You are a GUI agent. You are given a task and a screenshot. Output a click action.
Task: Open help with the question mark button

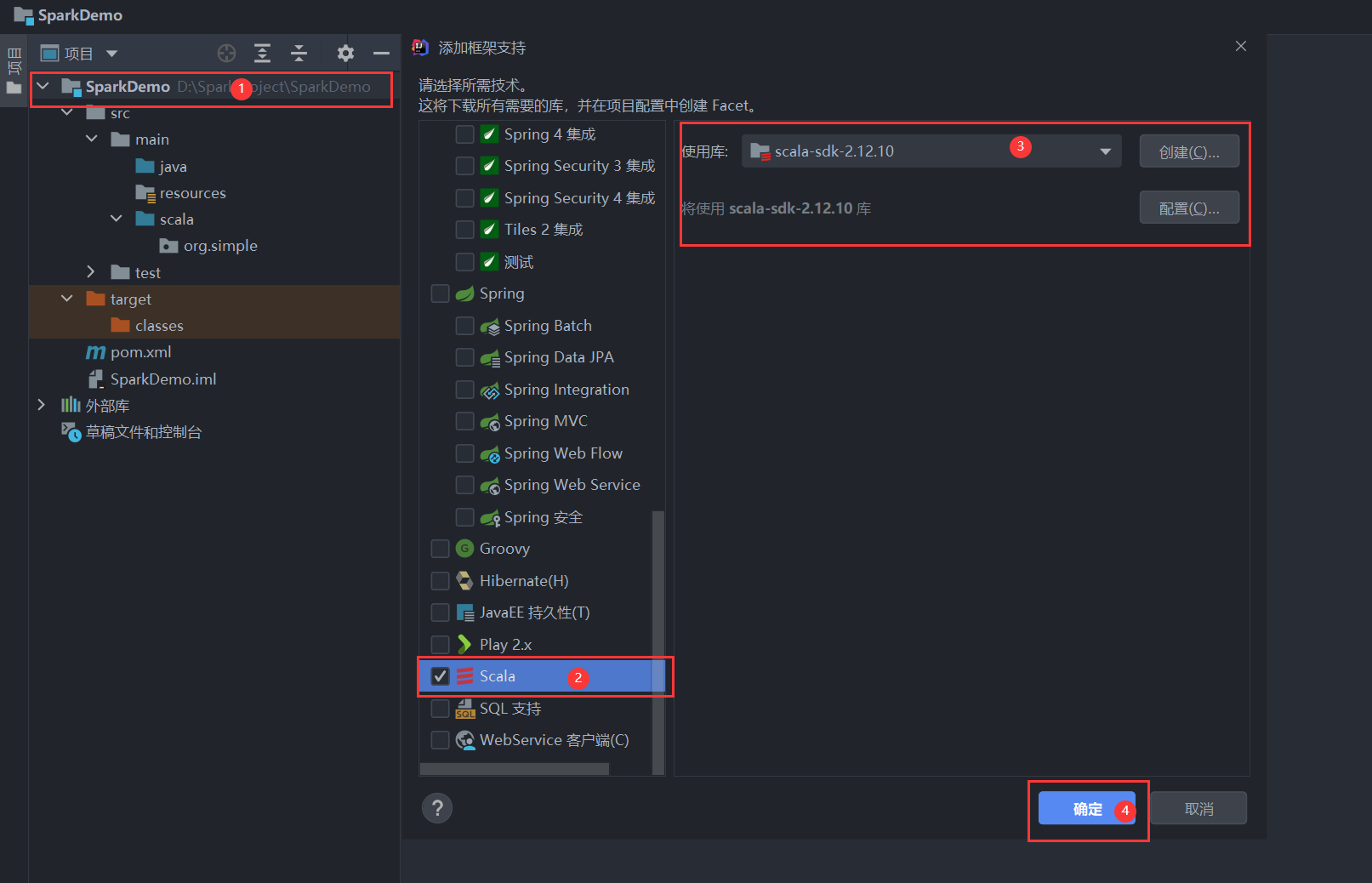point(437,808)
